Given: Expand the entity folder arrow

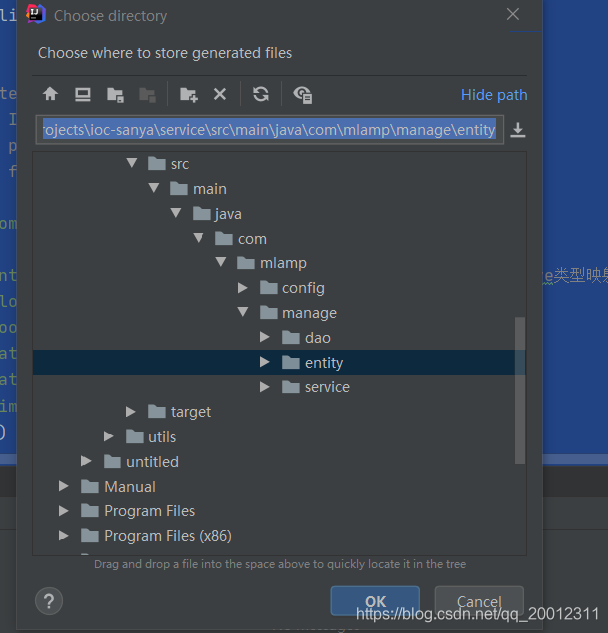Looking at the screenshot, I should tap(265, 362).
